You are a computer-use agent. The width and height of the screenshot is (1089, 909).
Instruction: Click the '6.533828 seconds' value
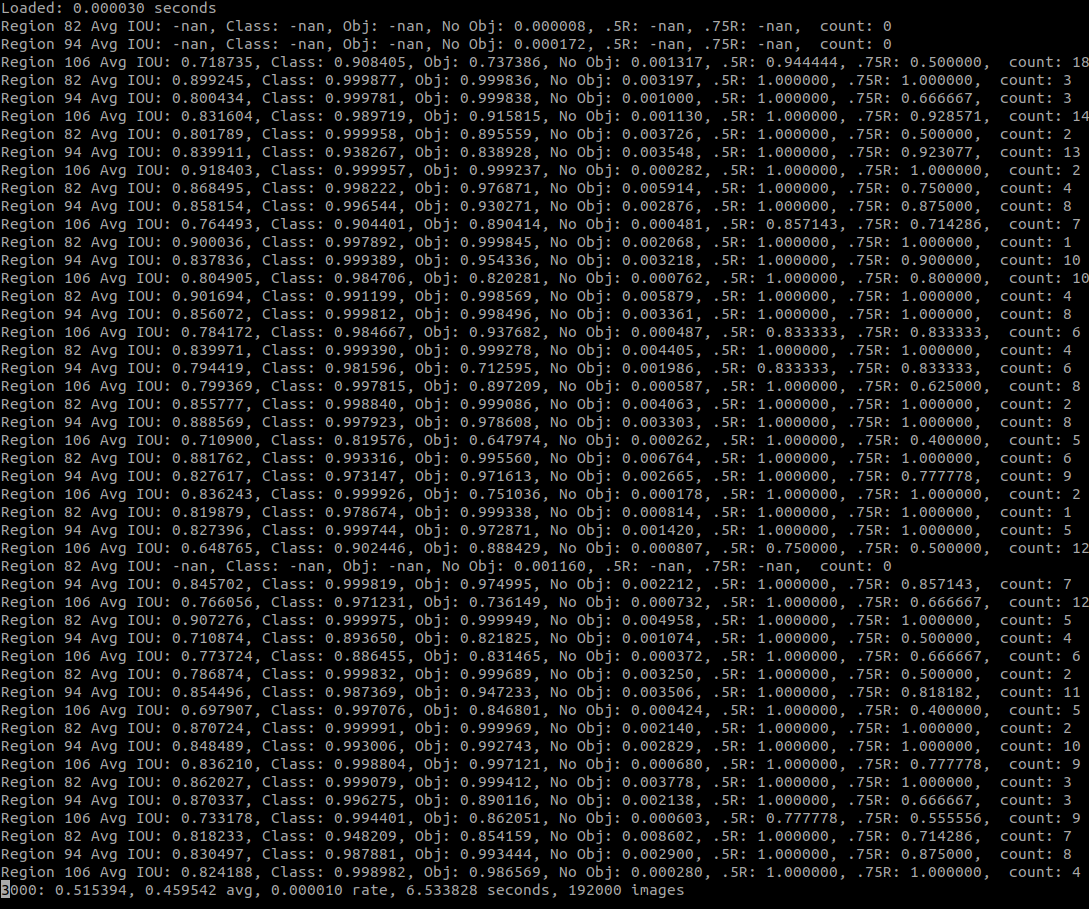477,890
